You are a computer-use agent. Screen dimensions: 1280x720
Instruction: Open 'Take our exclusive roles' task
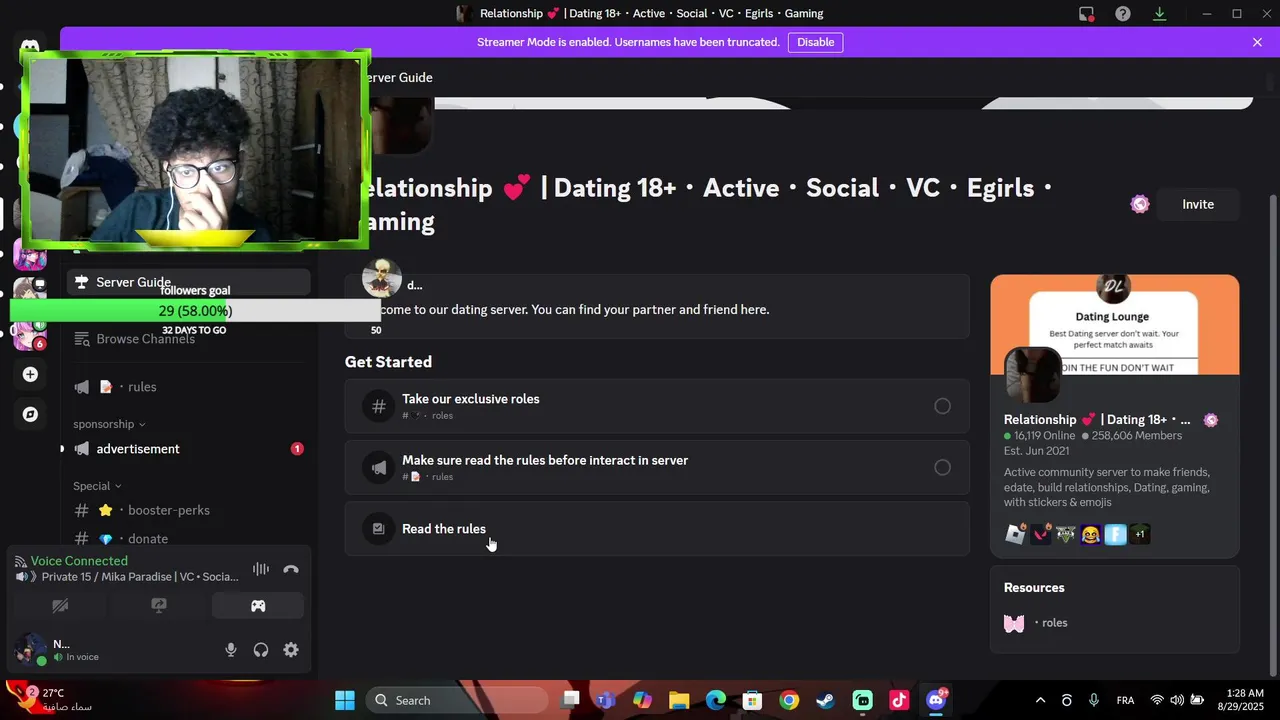pyautogui.click(x=657, y=406)
